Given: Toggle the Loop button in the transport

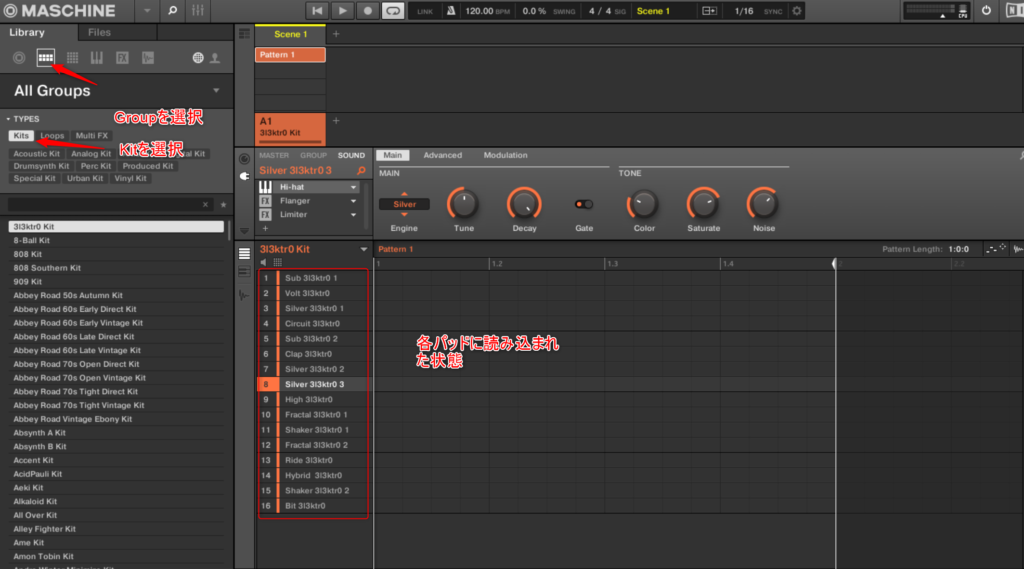Looking at the screenshot, I should point(392,11).
